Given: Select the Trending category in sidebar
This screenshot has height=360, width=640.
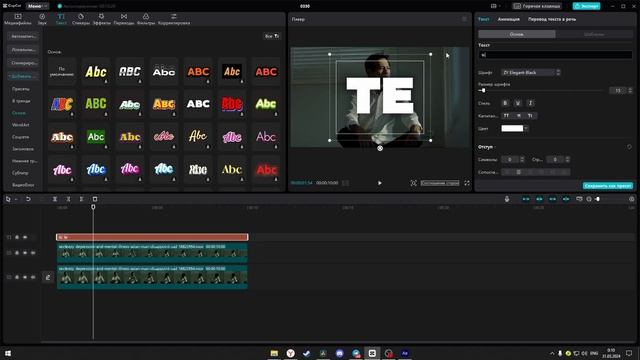Looking at the screenshot, I should point(21,101).
